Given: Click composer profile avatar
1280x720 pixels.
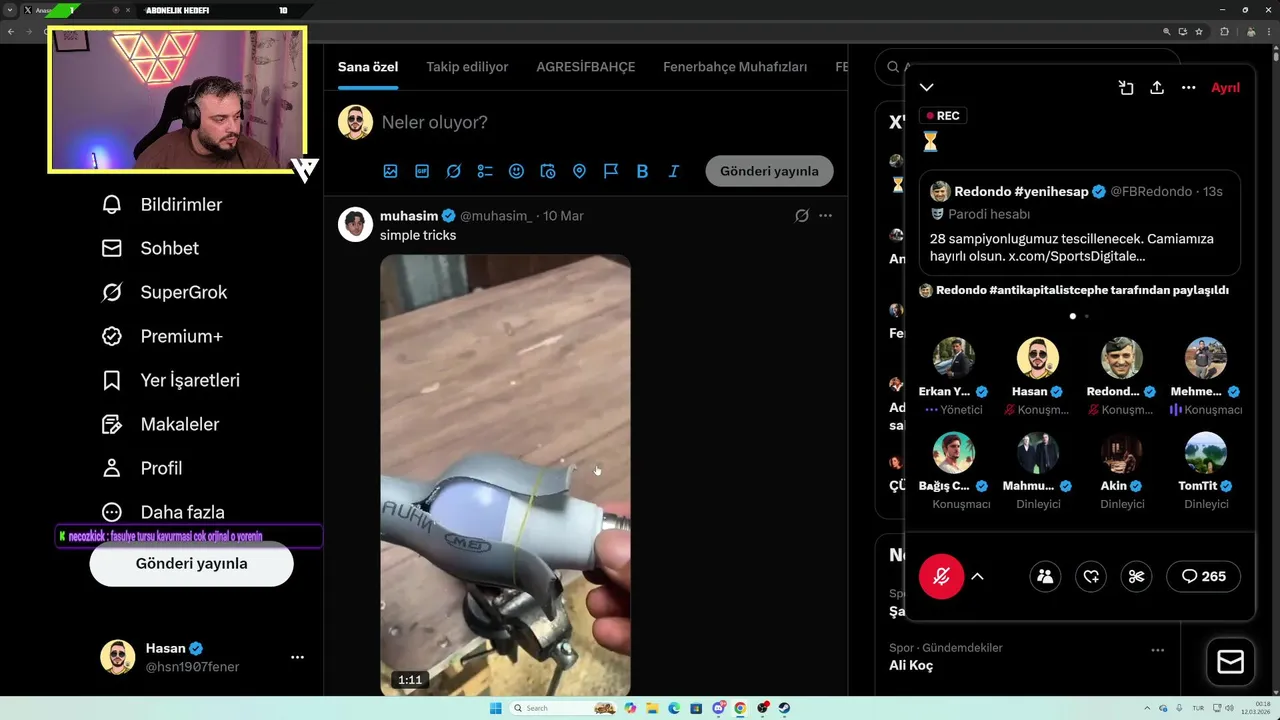Looking at the screenshot, I should pos(355,122).
